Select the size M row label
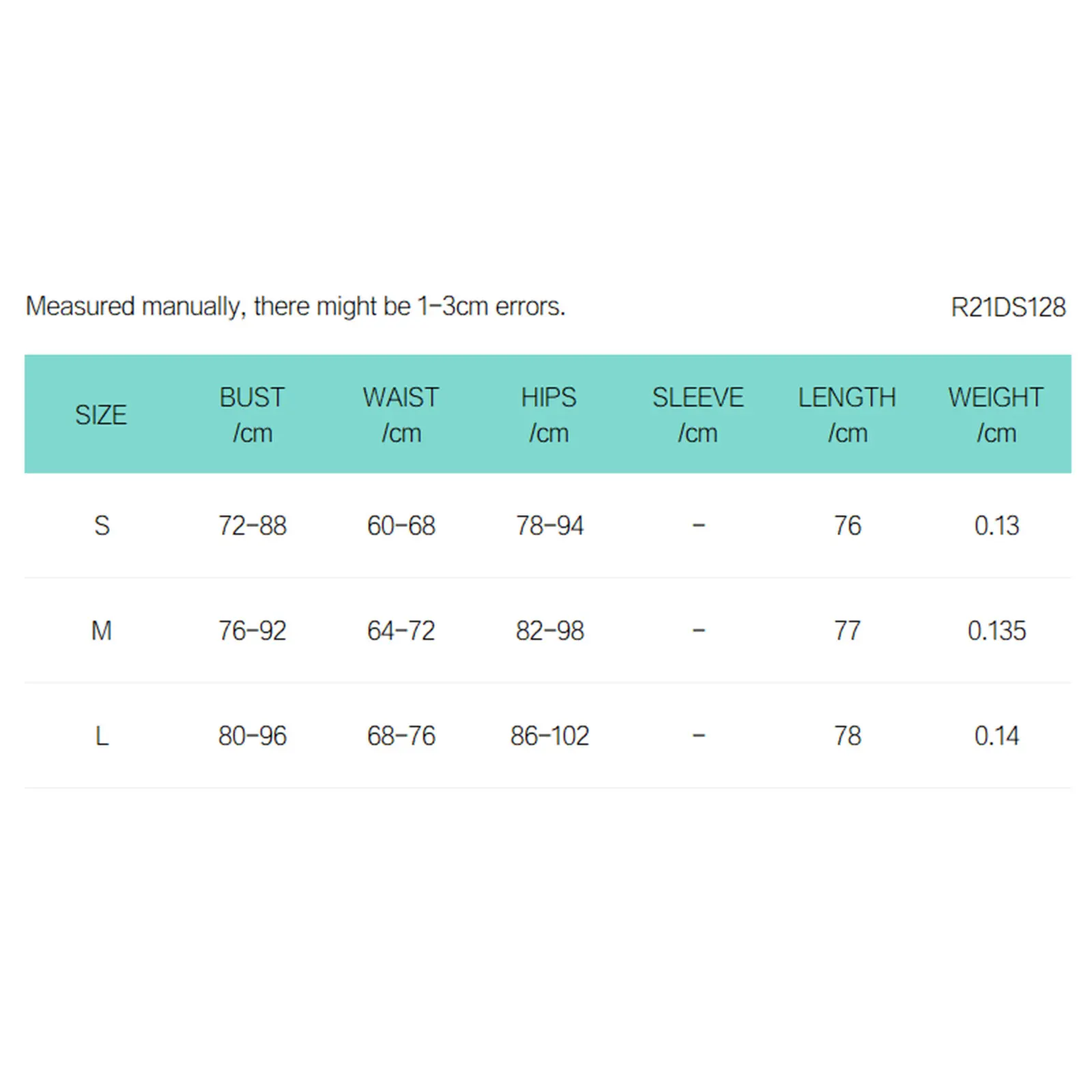 click(x=102, y=631)
